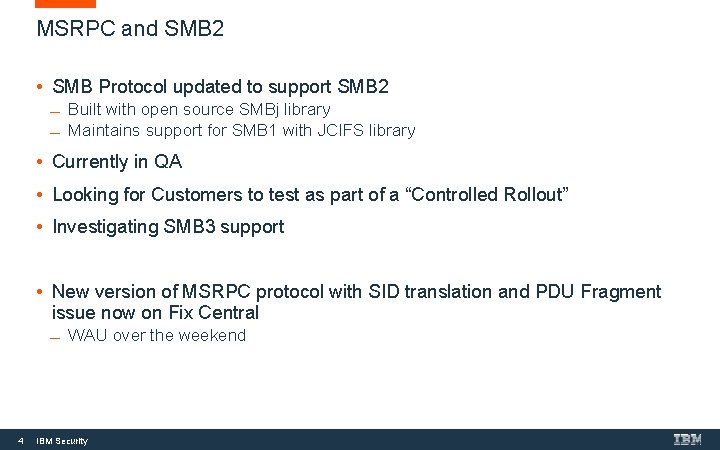Screen dimensions: 720x450
Task: Click the "SMB Protocol updated to support SMB2" bullet
Action: (220, 87)
